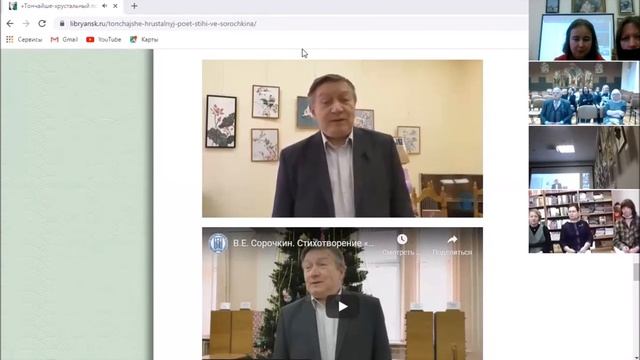Open the YouTube bookmark
640x360 pixels.
[104, 40]
